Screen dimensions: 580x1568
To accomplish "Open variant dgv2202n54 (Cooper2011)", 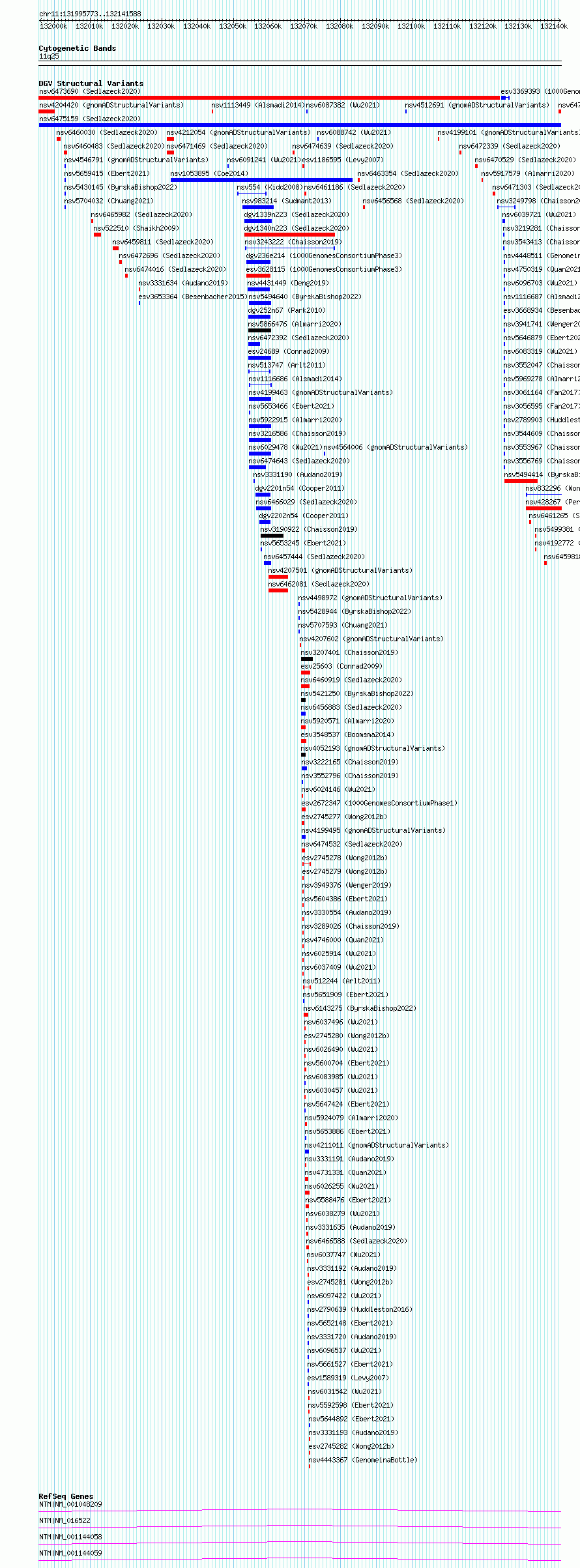I will (x=304, y=515).
